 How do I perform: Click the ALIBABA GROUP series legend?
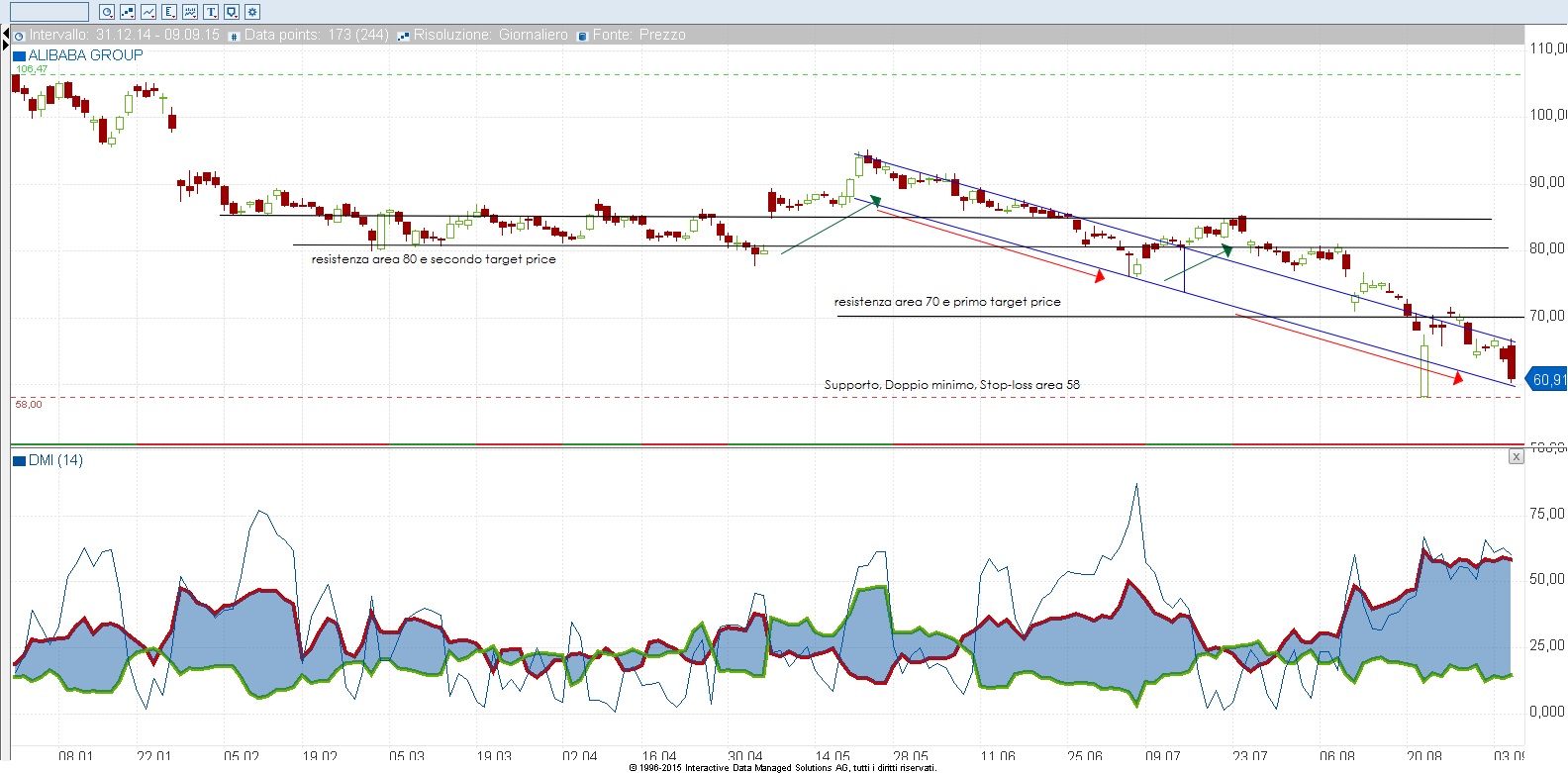[x=85, y=55]
